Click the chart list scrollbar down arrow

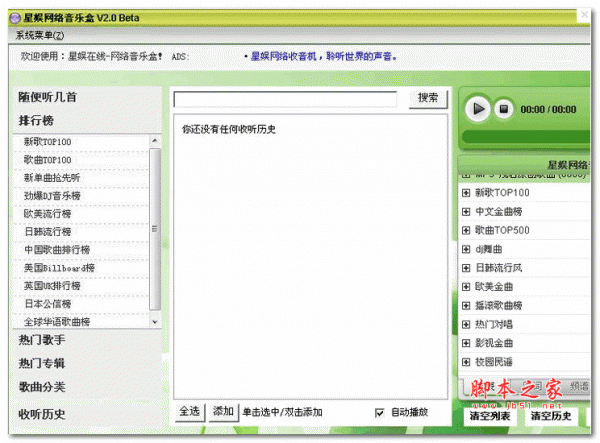pos(155,322)
